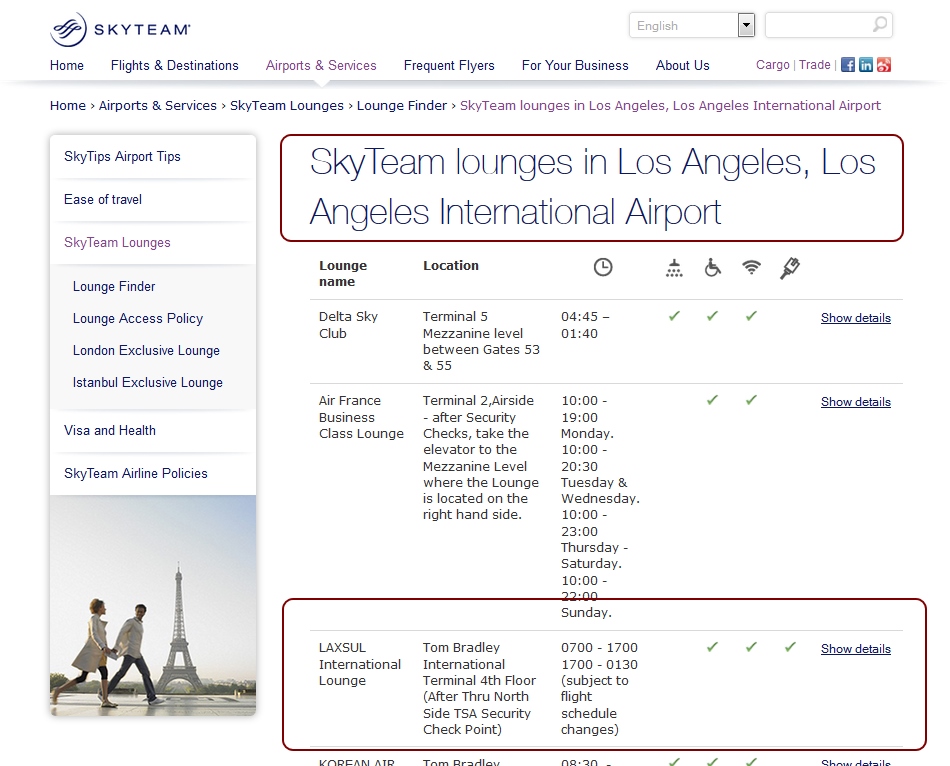Click the WiFi availability column icon
The image size is (950, 766).
point(751,268)
